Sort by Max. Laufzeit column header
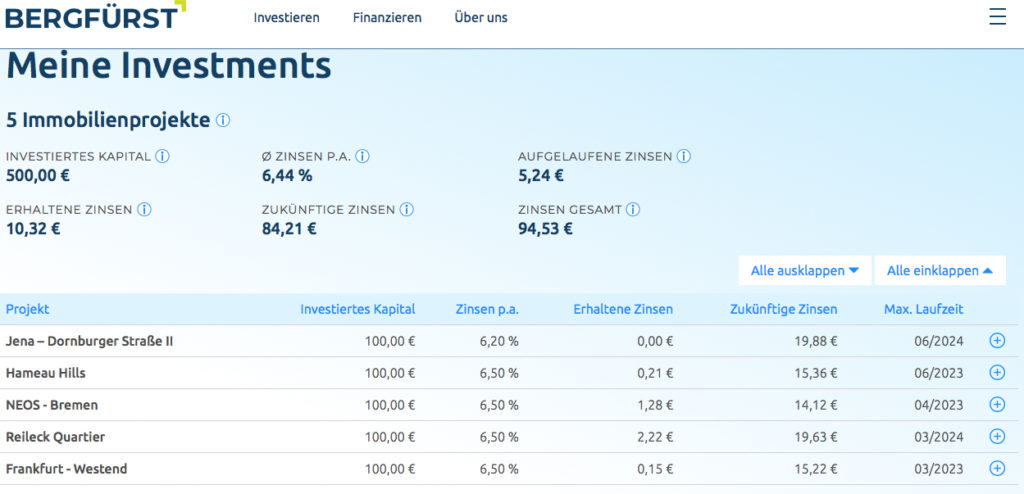The image size is (1024, 494). click(x=923, y=310)
